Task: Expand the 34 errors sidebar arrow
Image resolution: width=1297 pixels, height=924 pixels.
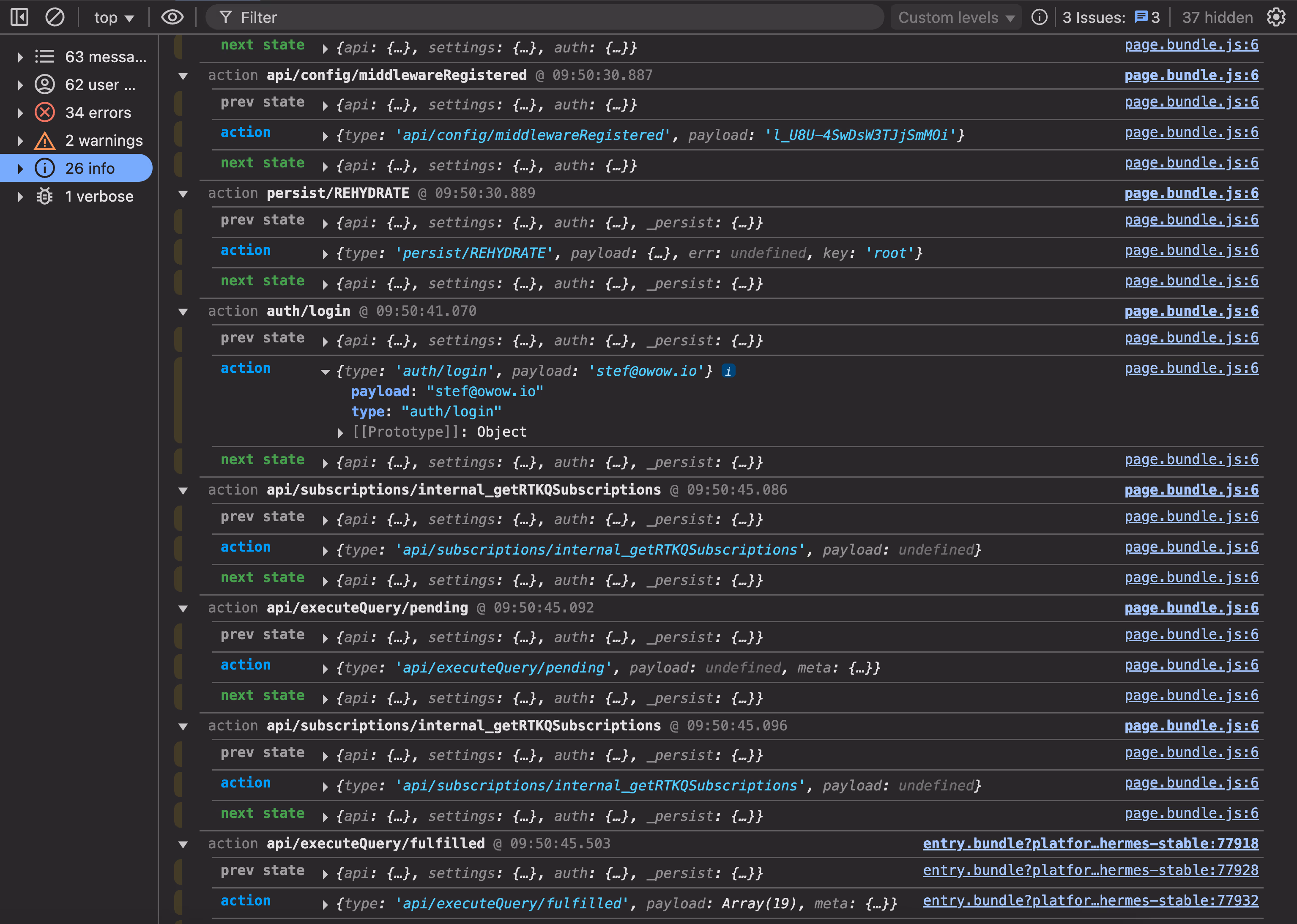Action: [x=20, y=113]
